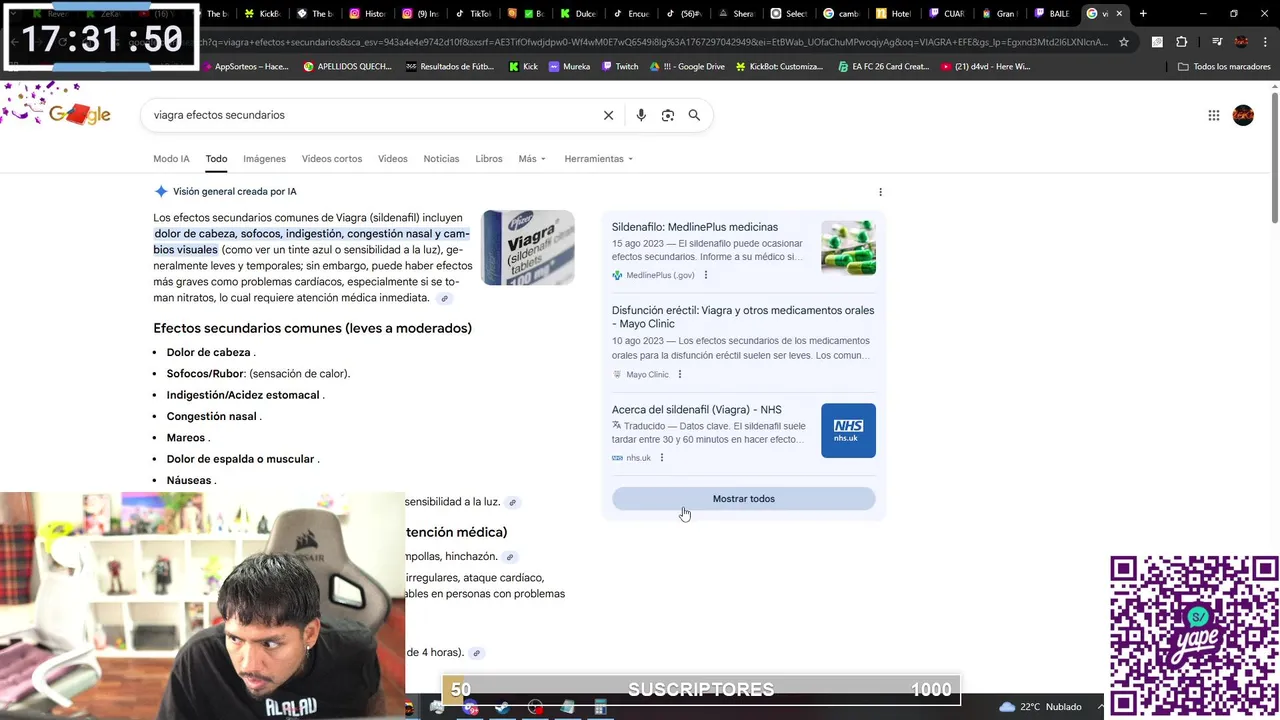The width and height of the screenshot is (1280, 720).
Task: Switch to the 'Hotel' browser tab
Action: [893, 14]
